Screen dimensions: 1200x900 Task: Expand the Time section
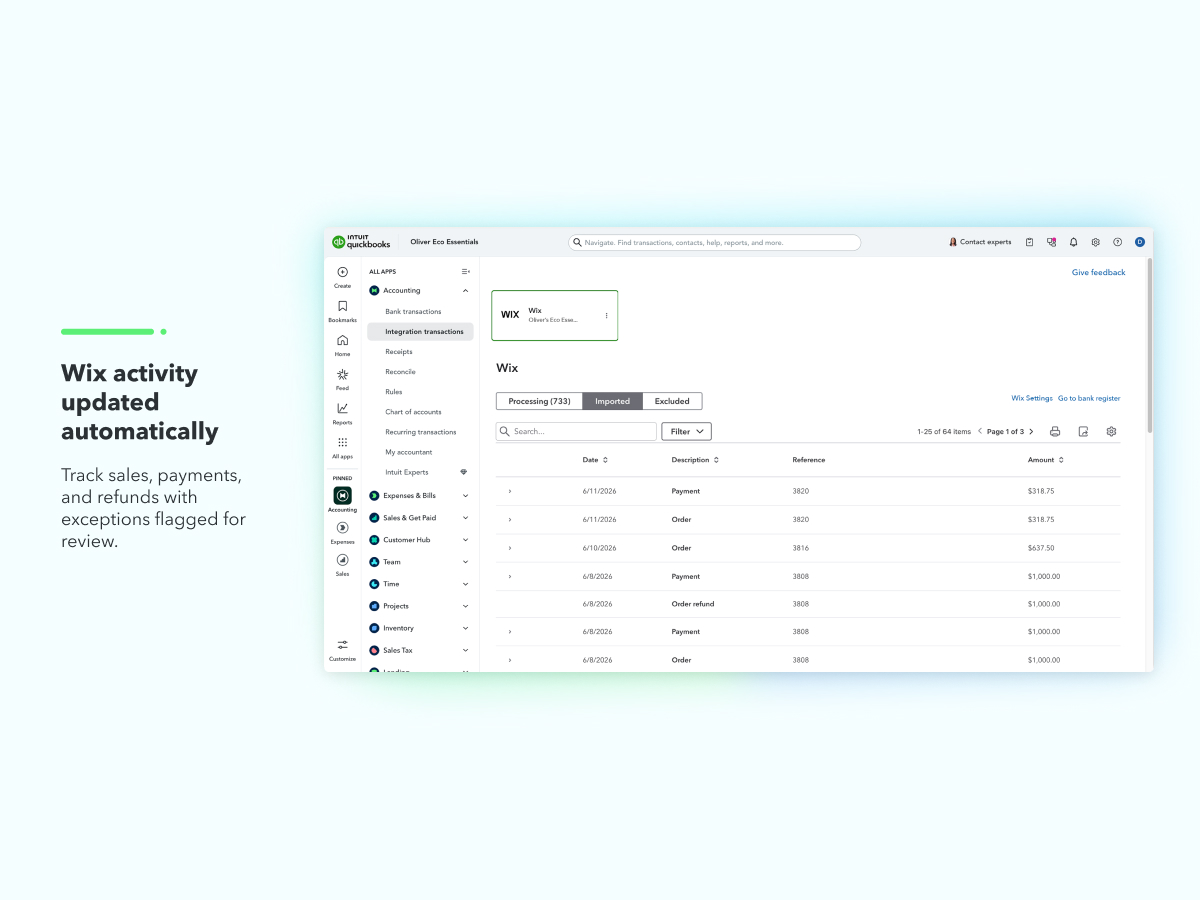point(466,584)
